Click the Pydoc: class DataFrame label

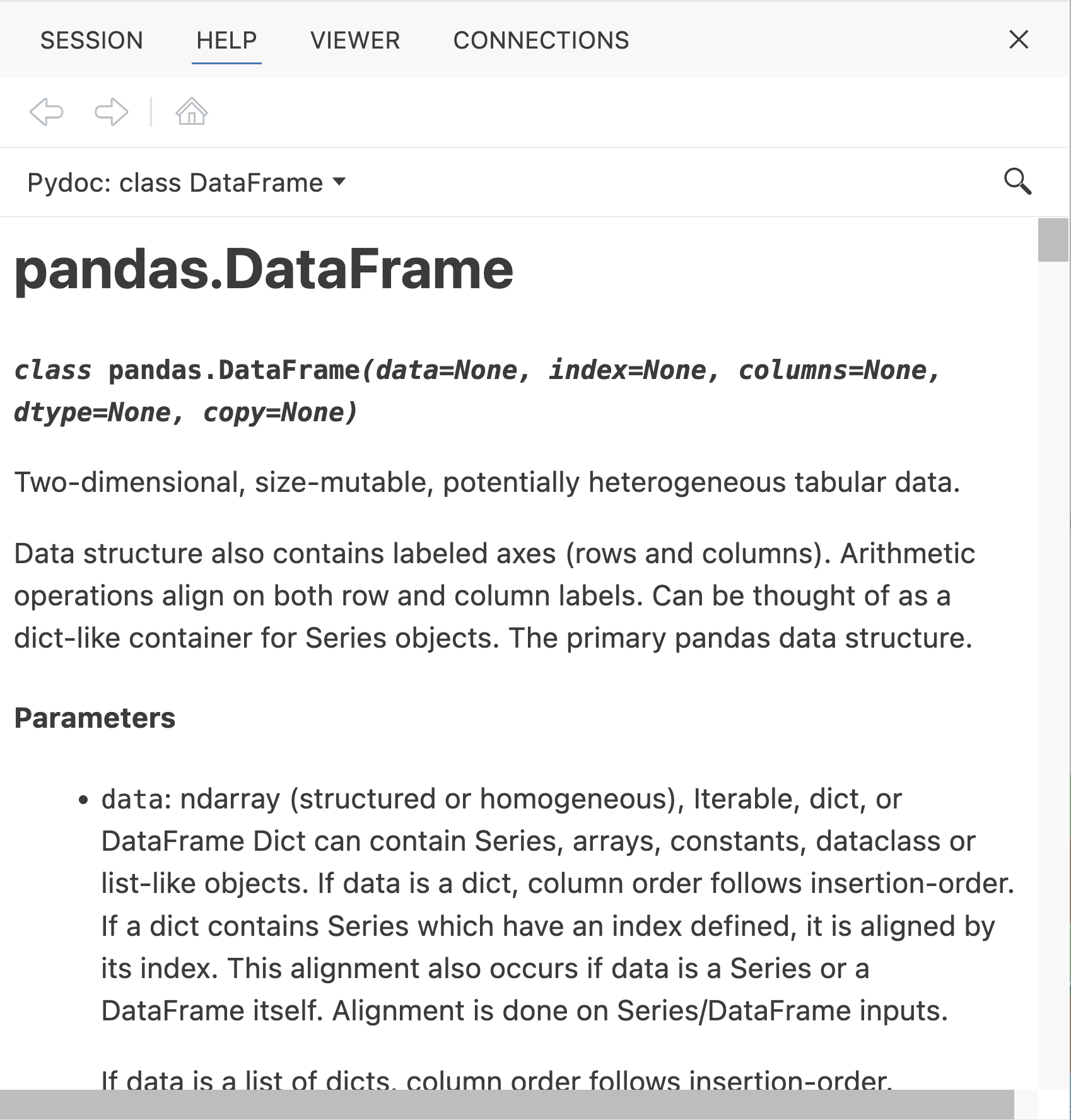[x=173, y=182]
